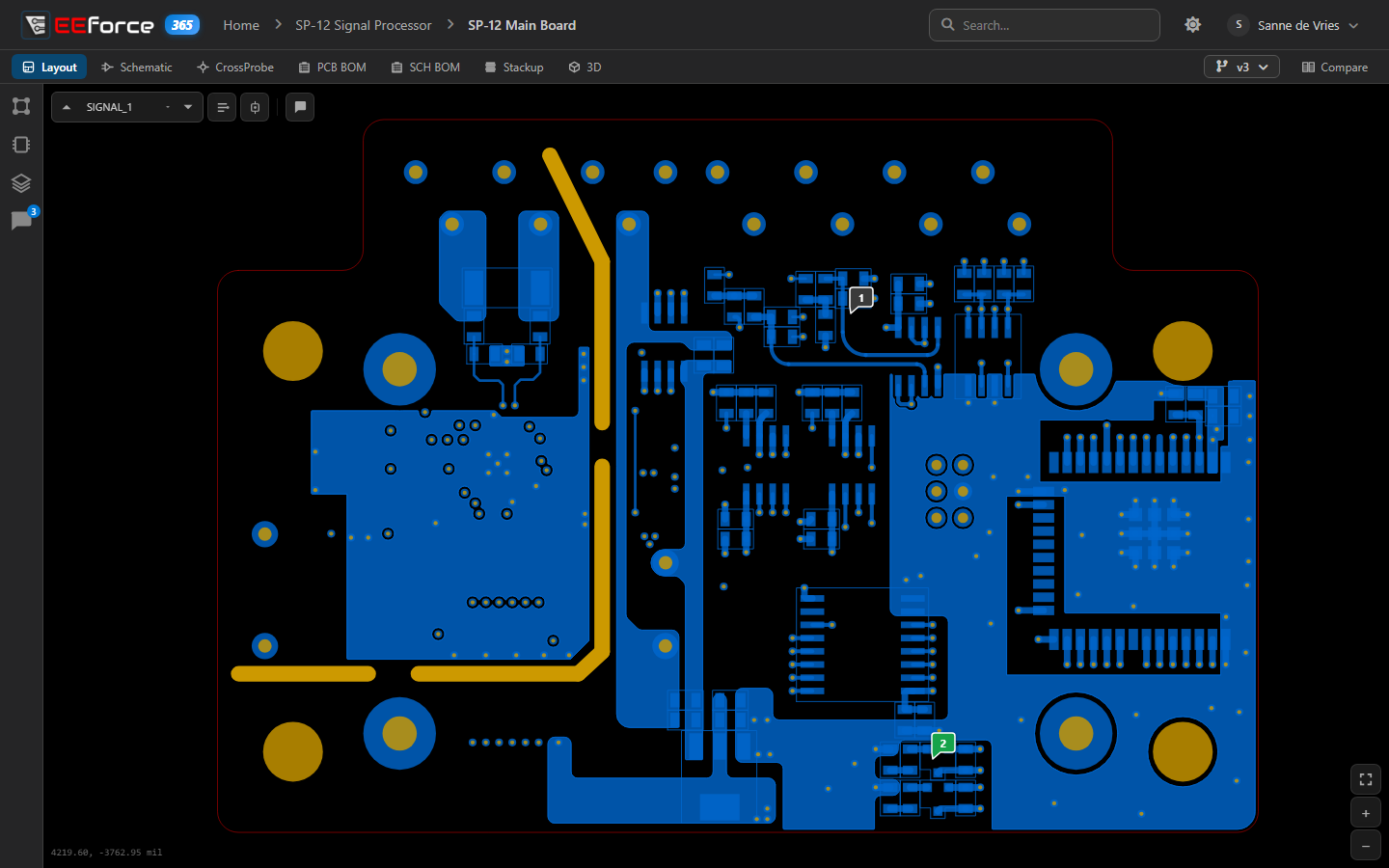This screenshot has width=1389, height=868.
Task: Open the CrossProbe tab
Action: [235, 67]
